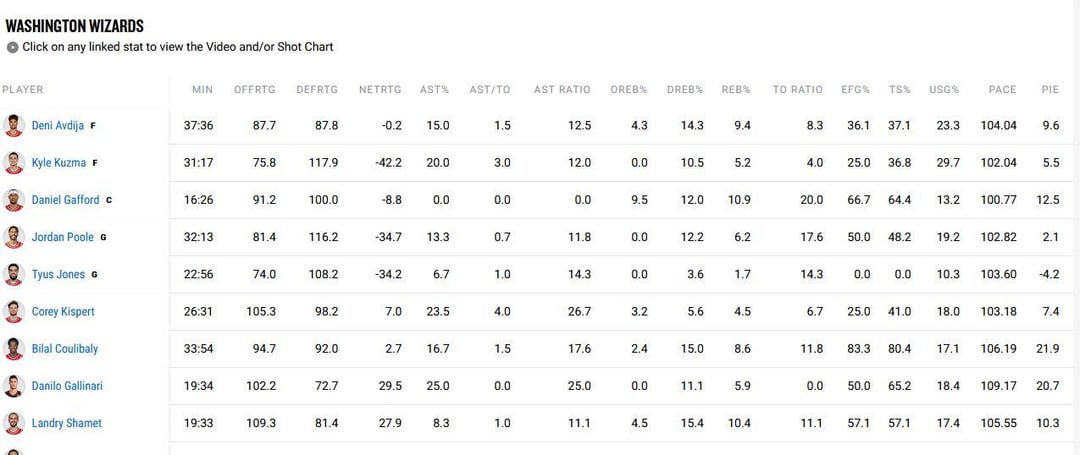Open the Jordan Poole player link
Image resolution: width=1080 pixels, height=455 pixels.
(62, 237)
